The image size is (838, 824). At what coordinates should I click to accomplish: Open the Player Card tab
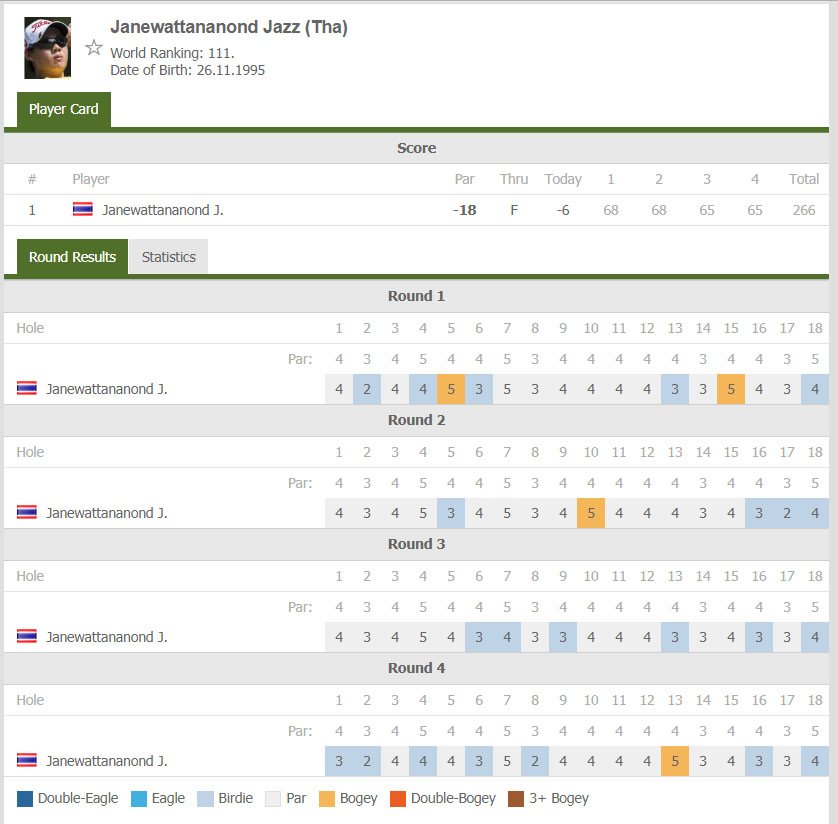pyautogui.click(x=64, y=110)
